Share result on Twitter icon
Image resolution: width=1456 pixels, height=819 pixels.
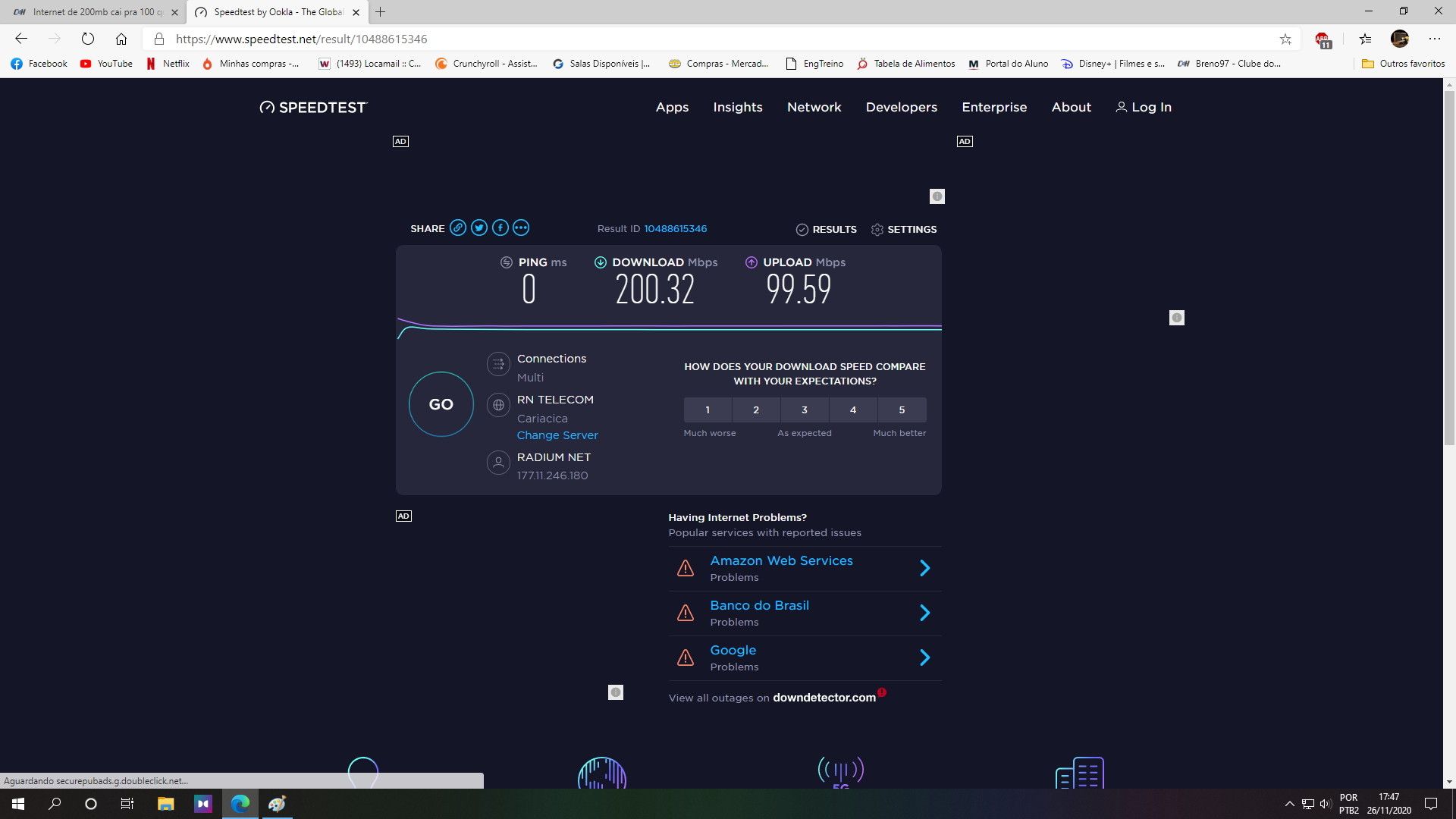point(479,228)
